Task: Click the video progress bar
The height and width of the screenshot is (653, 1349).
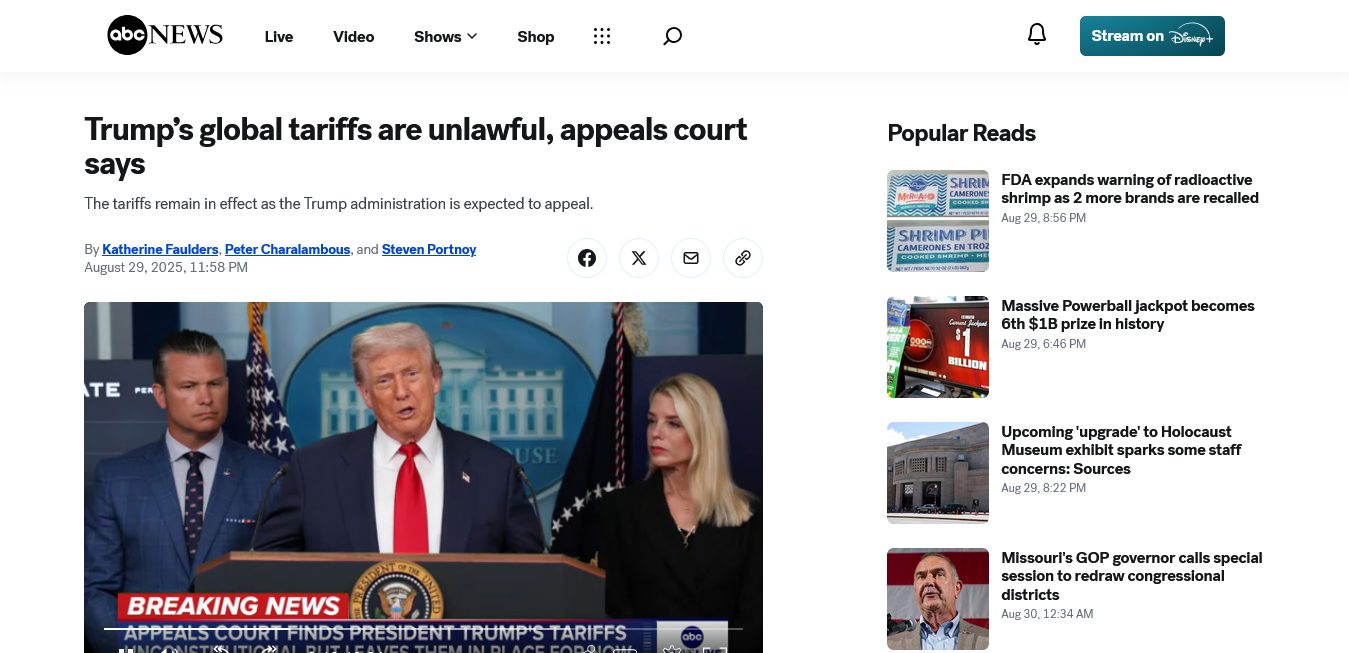Action: point(423,628)
